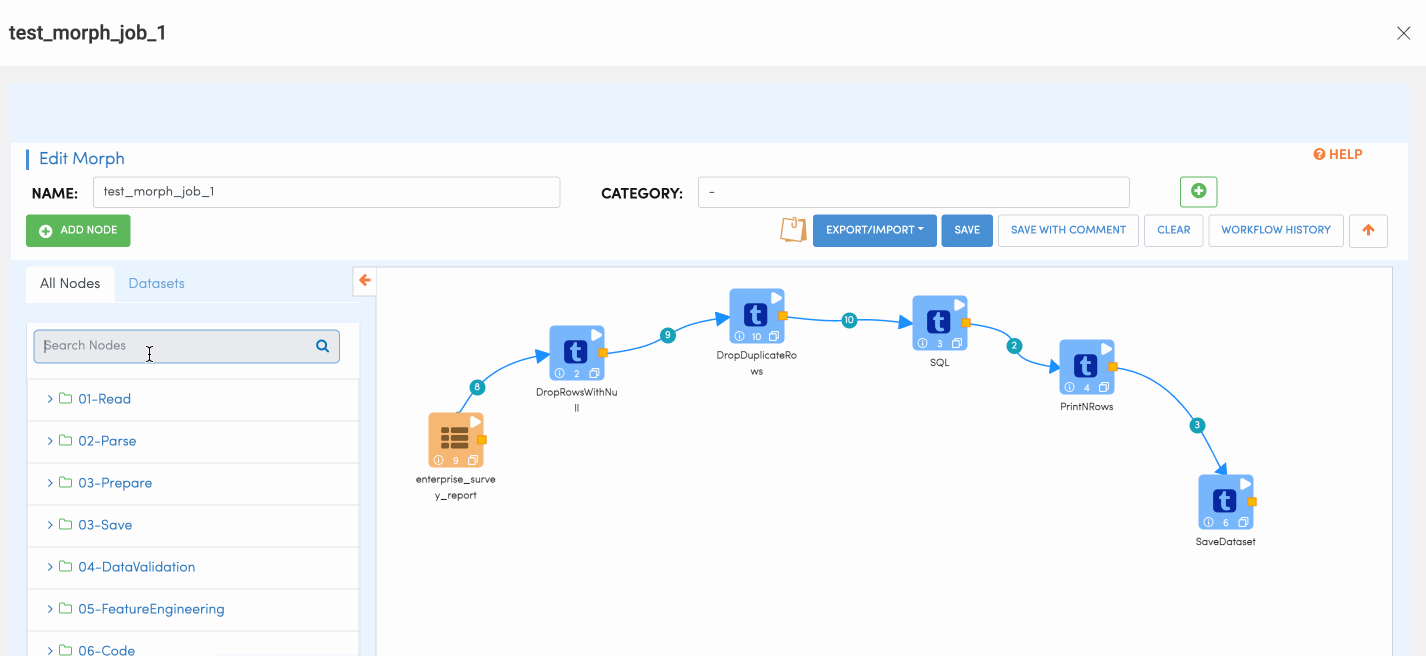
Task: Open the Help link
Action: 1338,154
